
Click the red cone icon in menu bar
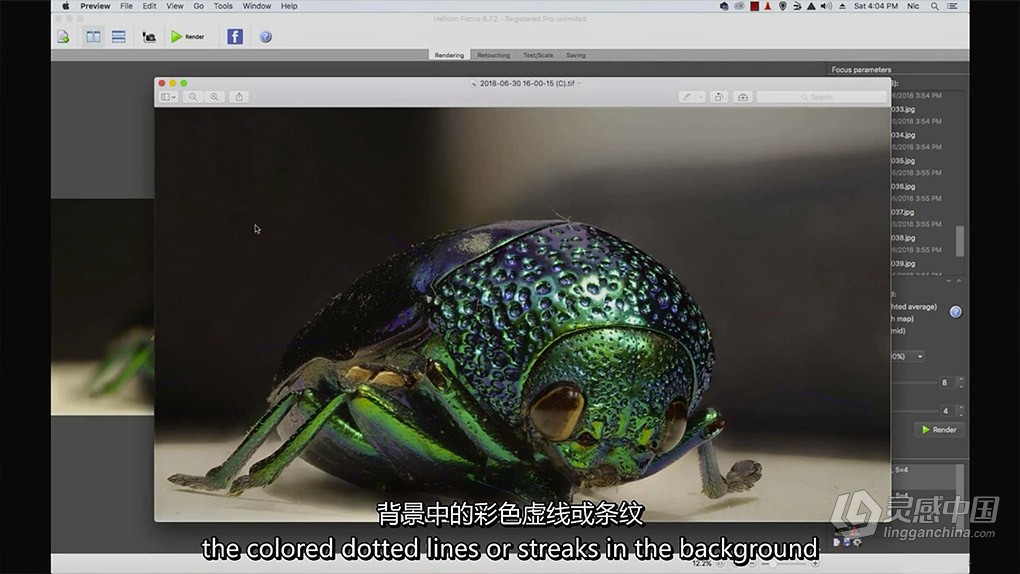(x=768, y=6)
